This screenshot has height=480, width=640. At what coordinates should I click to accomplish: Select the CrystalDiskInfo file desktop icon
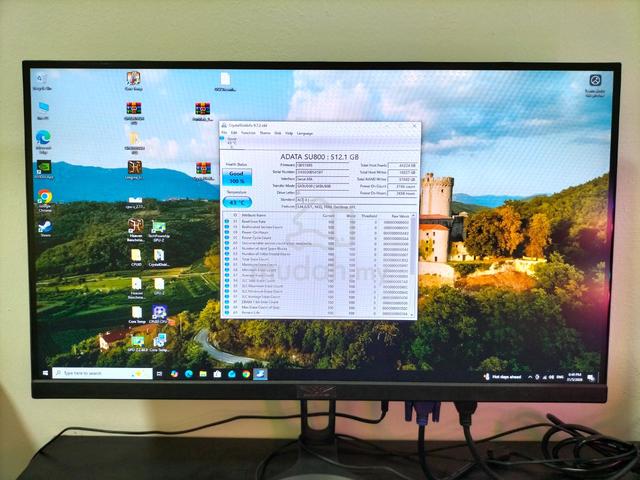tap(159, 258)
